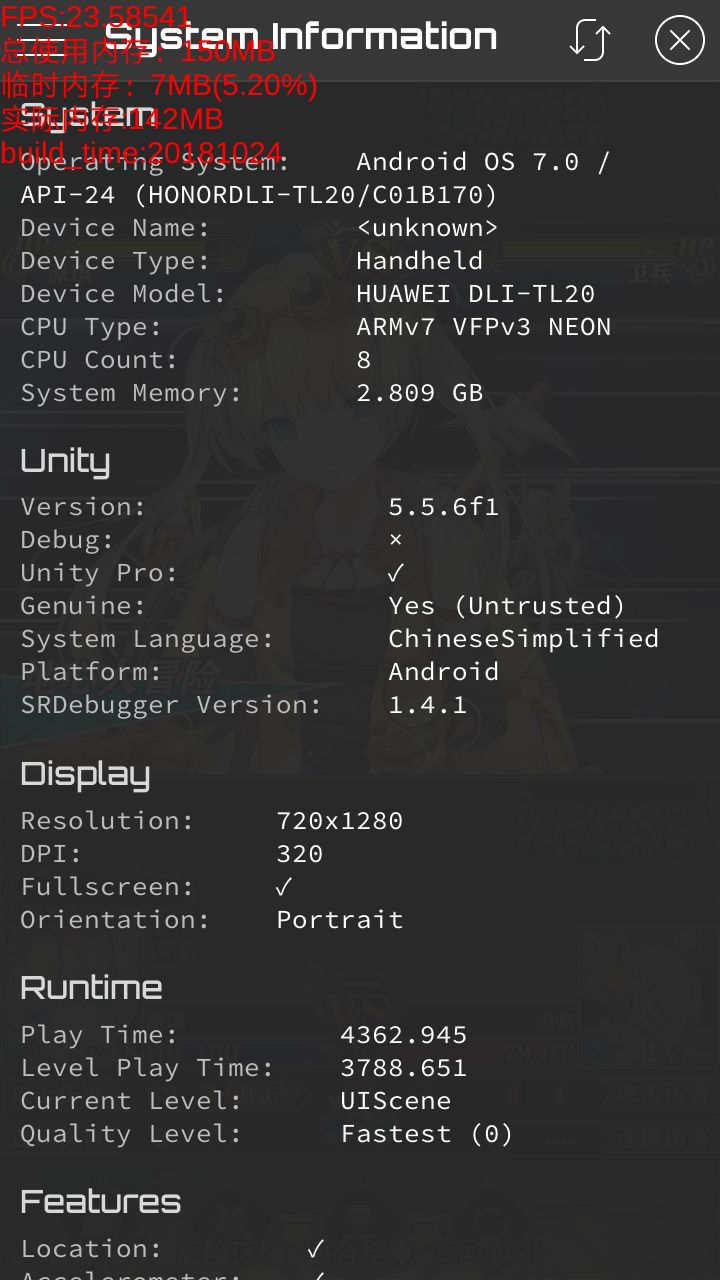Select the Features section heading
The height and width of the screenshot is (1280, 720).
[x=101, y=1202]
